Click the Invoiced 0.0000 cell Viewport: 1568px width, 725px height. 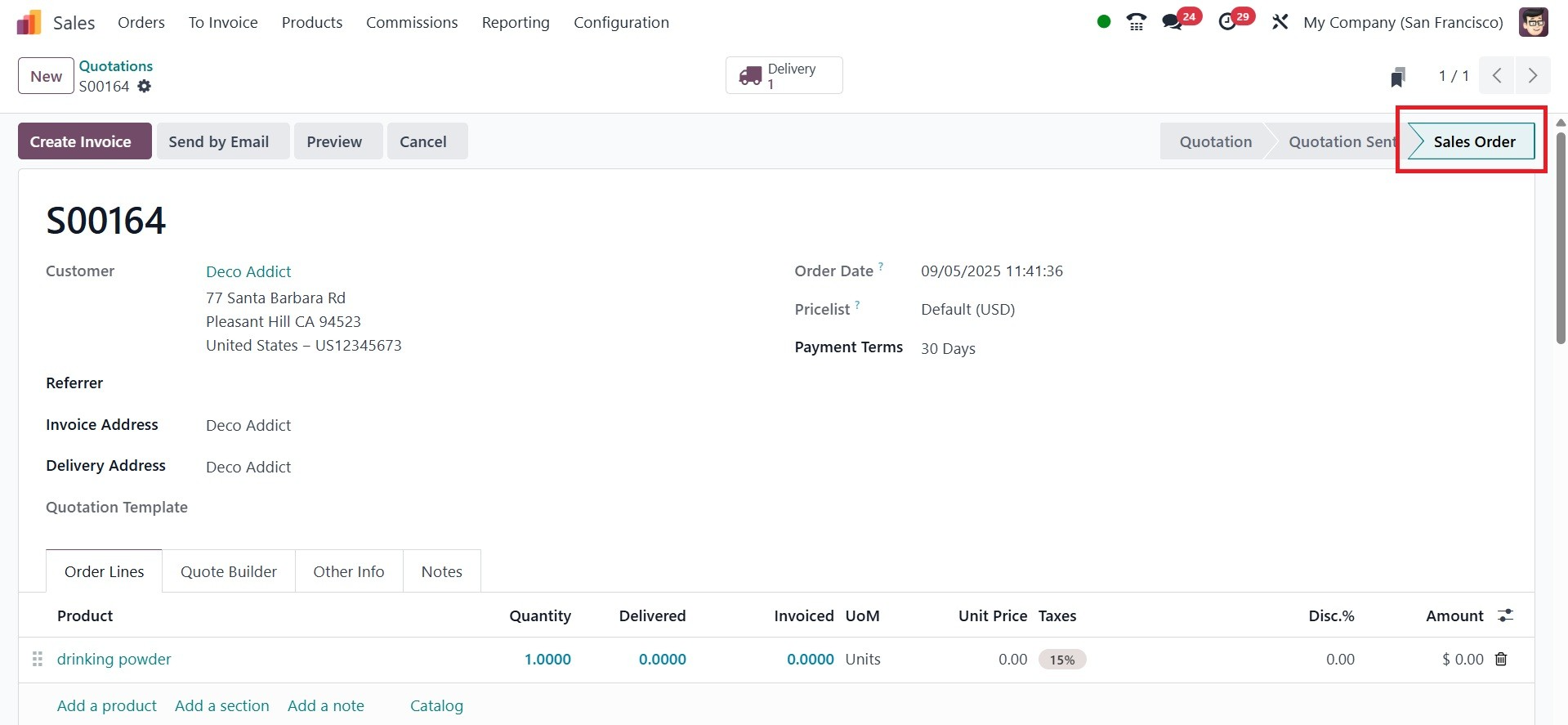pyautogui.click(x=810, y=659)
